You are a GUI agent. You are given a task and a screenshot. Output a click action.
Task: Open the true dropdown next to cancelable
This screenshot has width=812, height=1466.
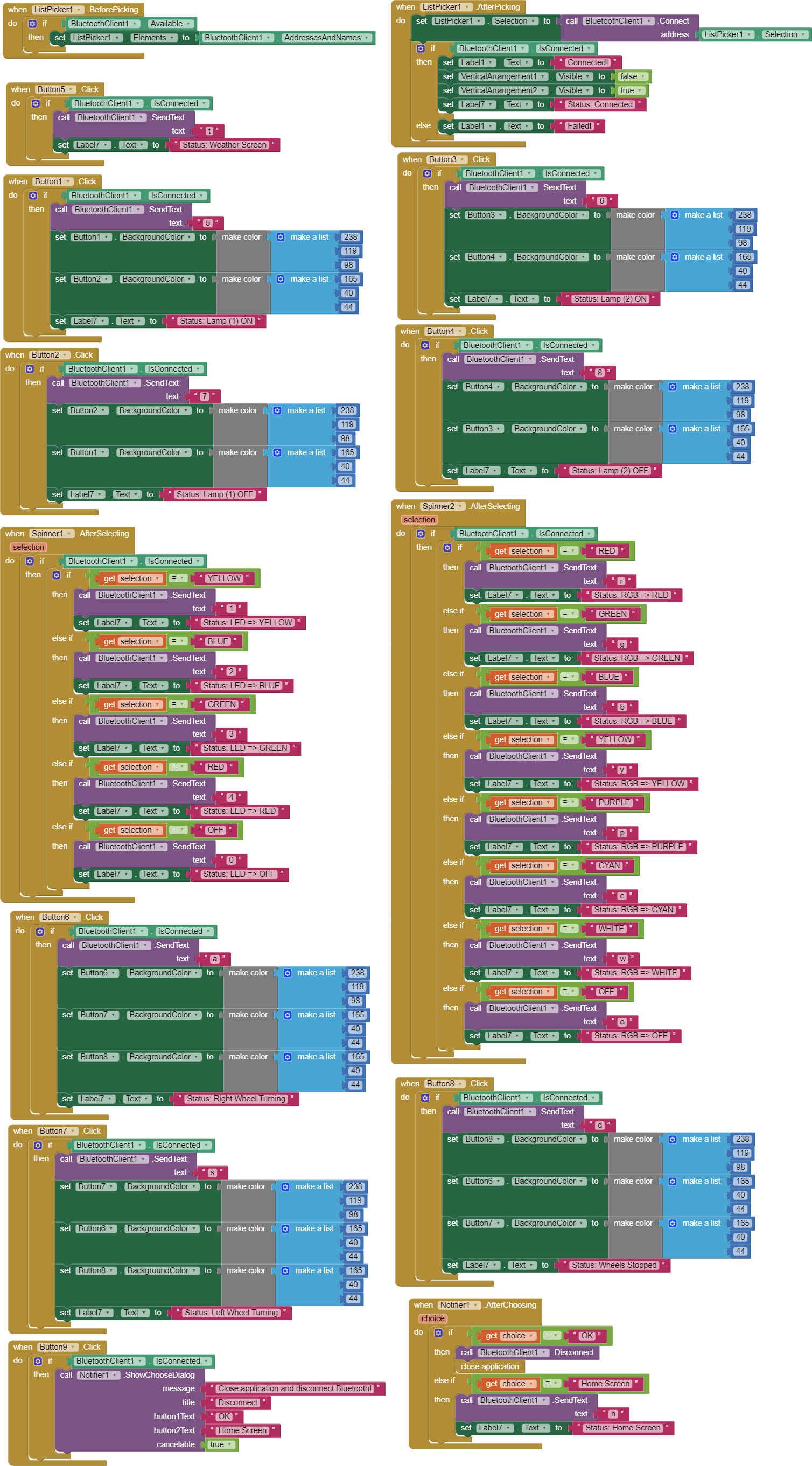[221, 1444]
